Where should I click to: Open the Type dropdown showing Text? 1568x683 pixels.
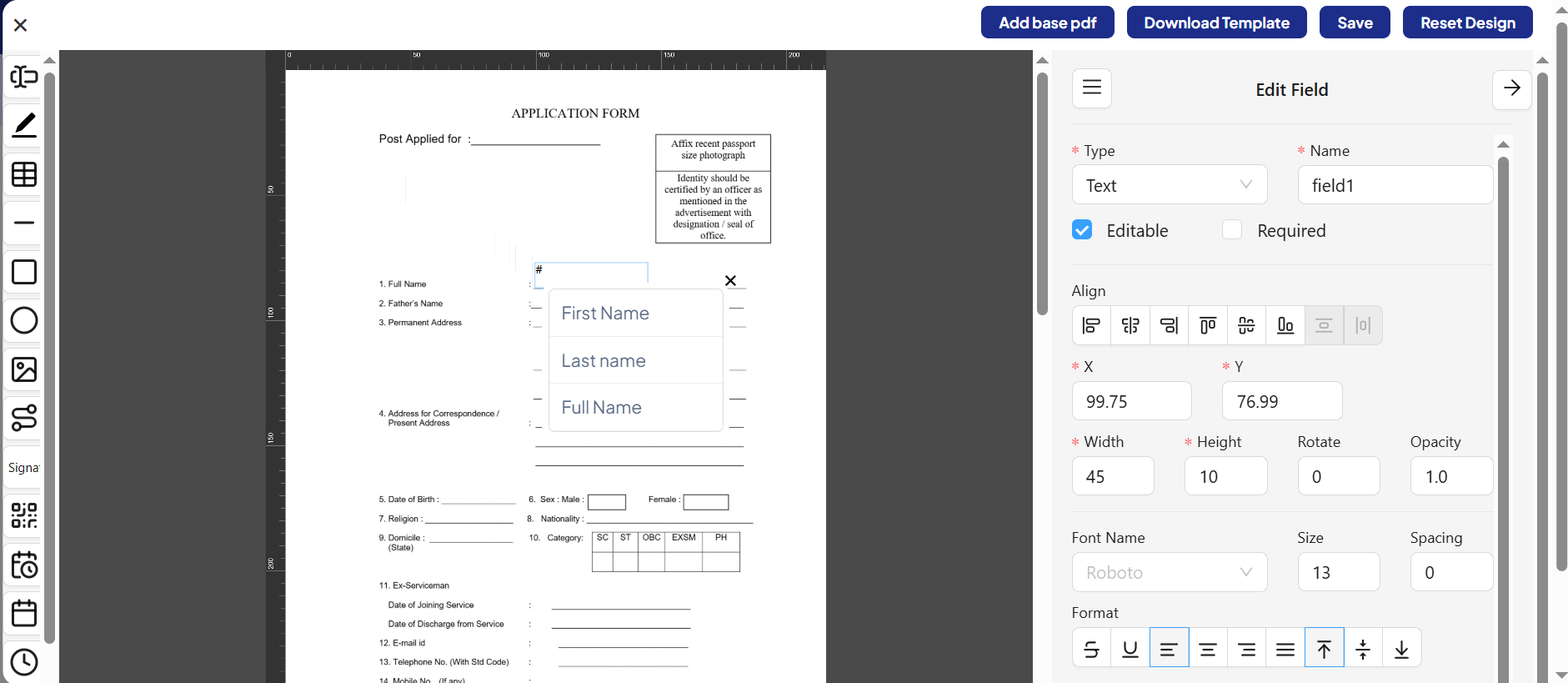click(1169, 185)
